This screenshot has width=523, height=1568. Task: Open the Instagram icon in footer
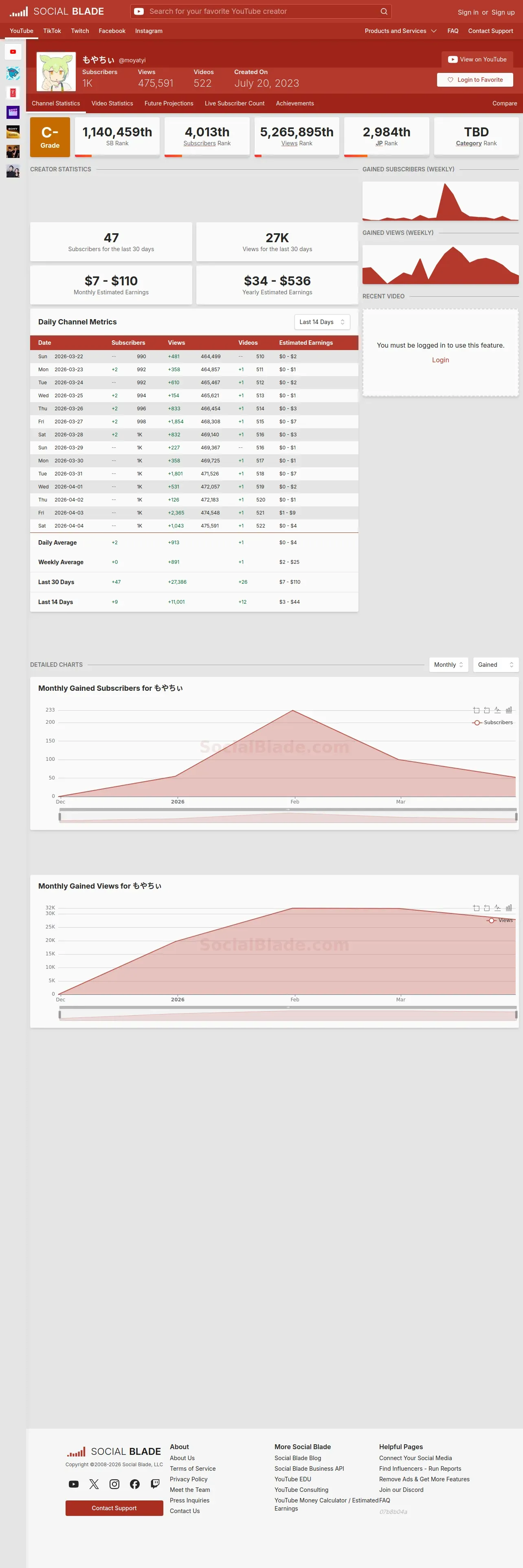pos(114,1484)
